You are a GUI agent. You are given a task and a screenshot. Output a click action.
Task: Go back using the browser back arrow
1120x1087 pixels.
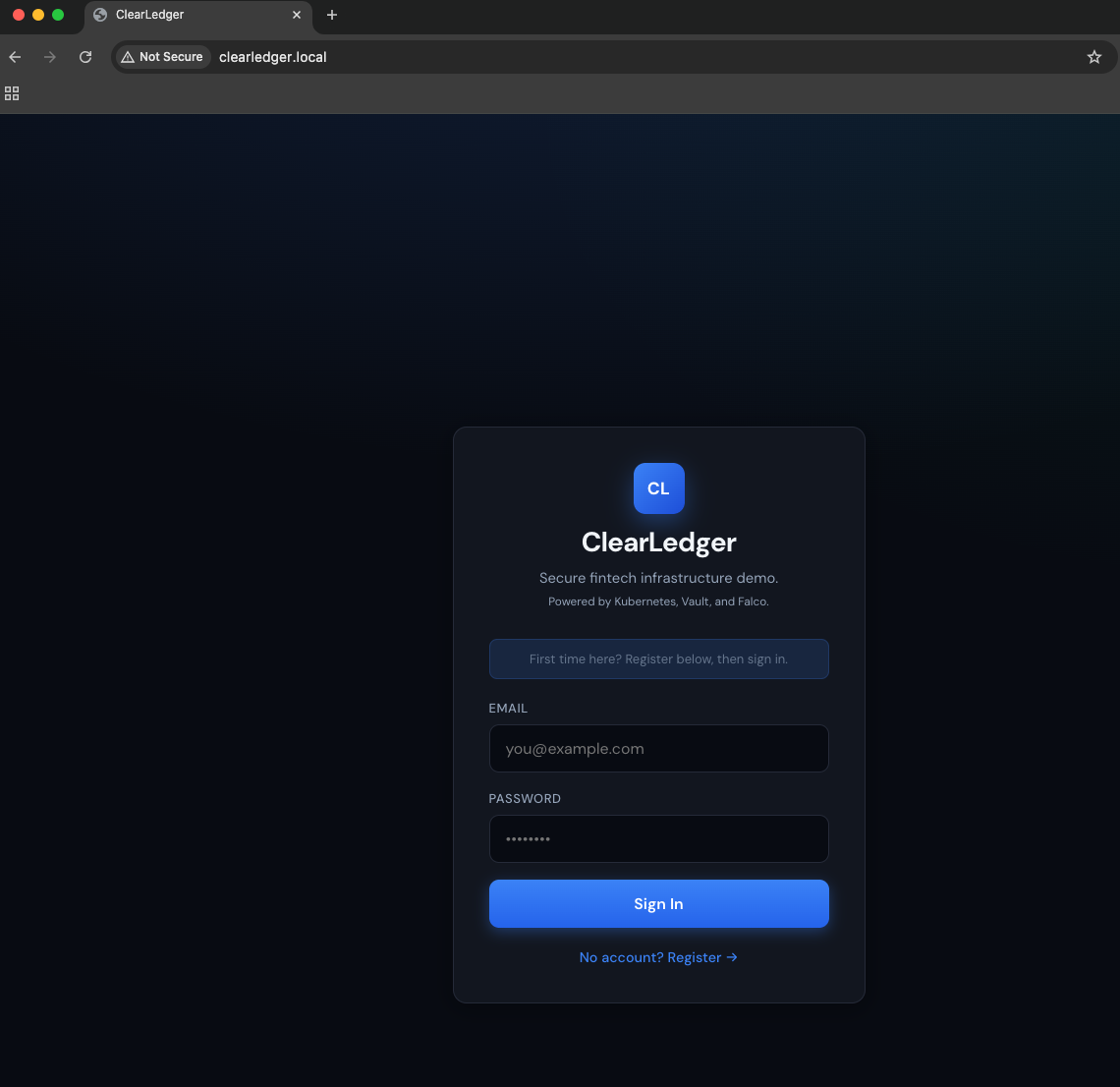click(x=15, y=57)
